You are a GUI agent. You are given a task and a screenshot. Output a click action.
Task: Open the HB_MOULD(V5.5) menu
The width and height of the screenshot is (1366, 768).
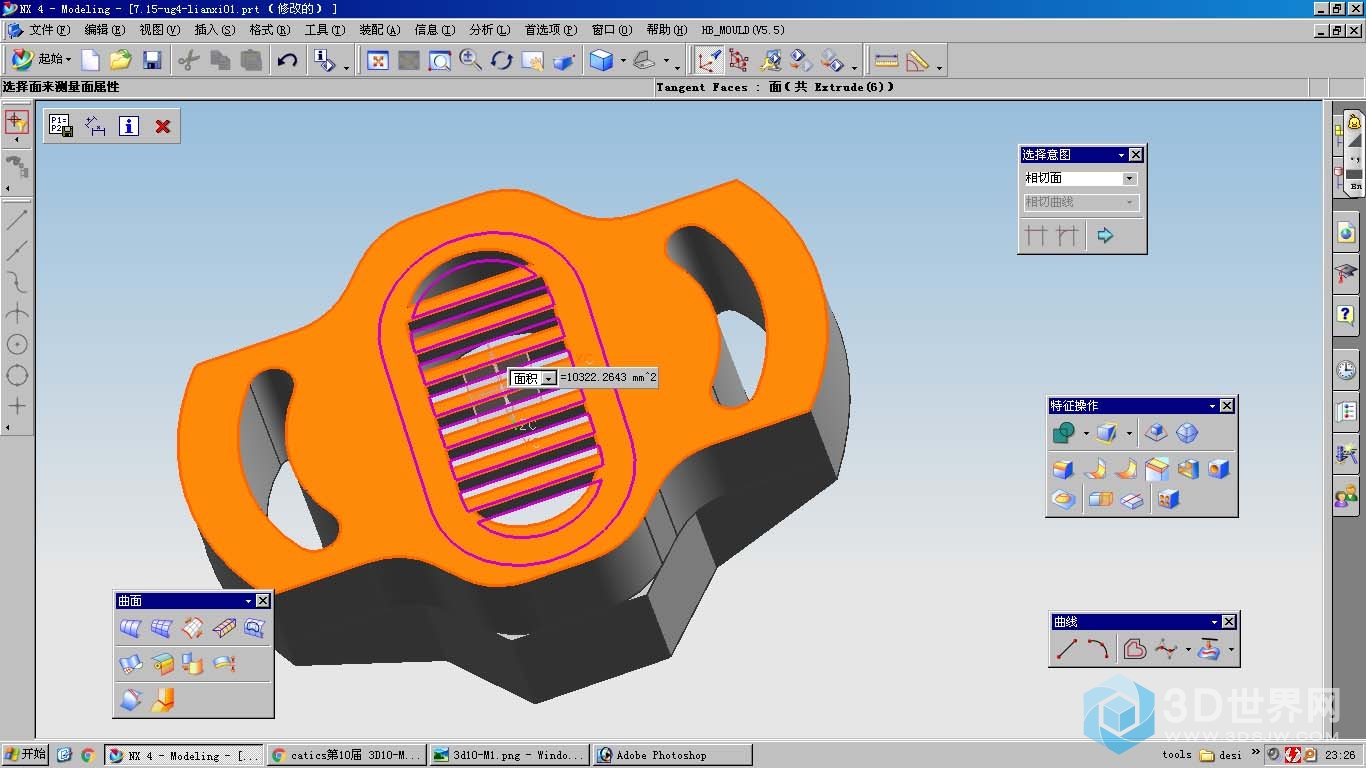coord(743,30)
